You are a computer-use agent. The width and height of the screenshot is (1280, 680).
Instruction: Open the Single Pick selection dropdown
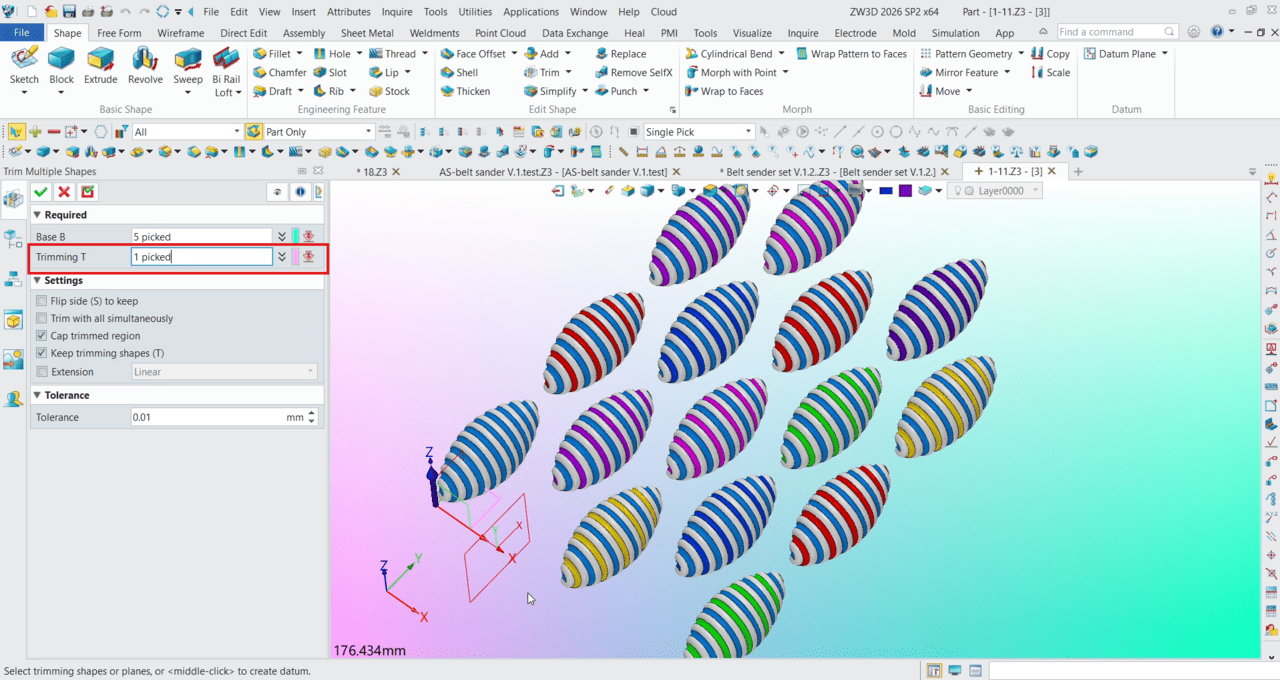(x=753, y=131)
